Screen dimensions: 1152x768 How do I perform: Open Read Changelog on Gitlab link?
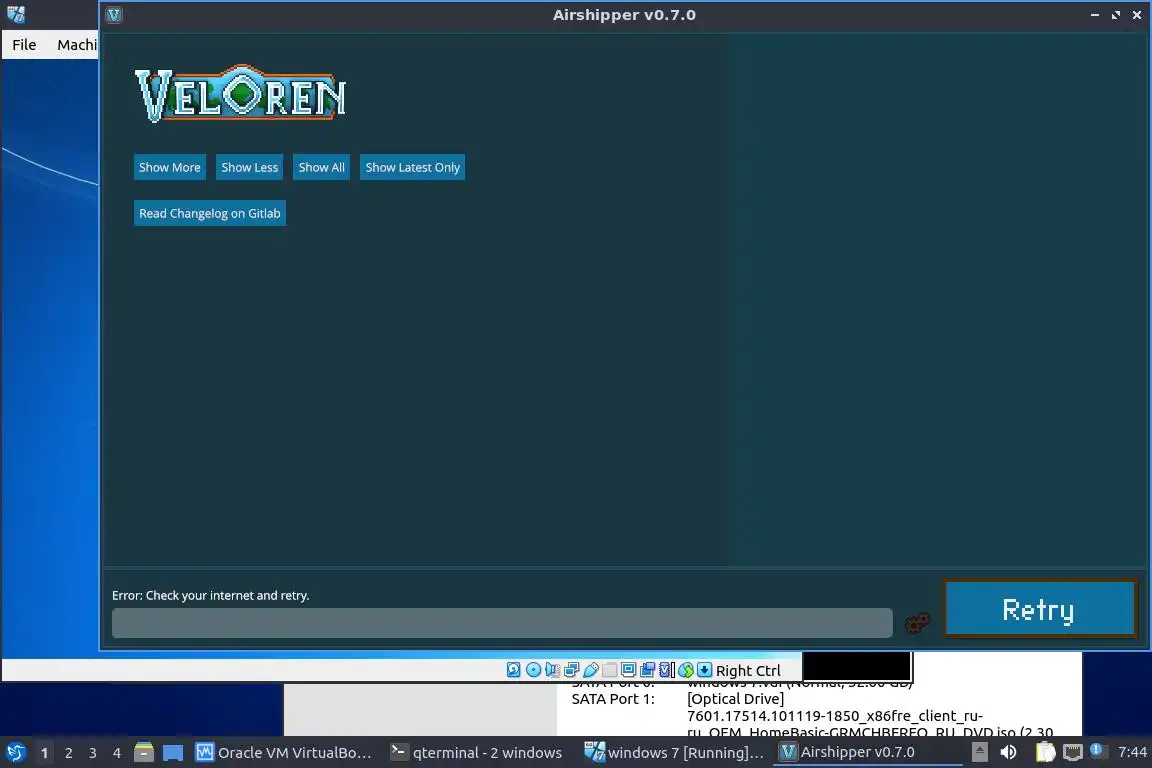pyautogui.click(x=209, y=213)
